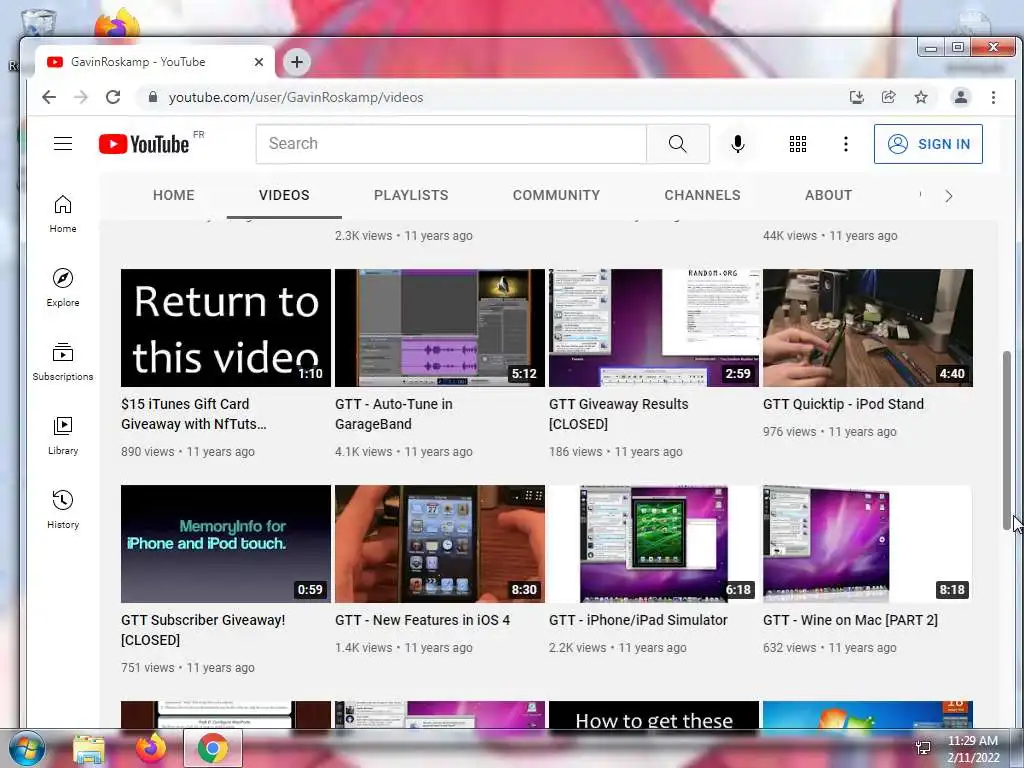Open the Chrome three-dot menu
The image size is (1024, 768).
pos(993,97)
